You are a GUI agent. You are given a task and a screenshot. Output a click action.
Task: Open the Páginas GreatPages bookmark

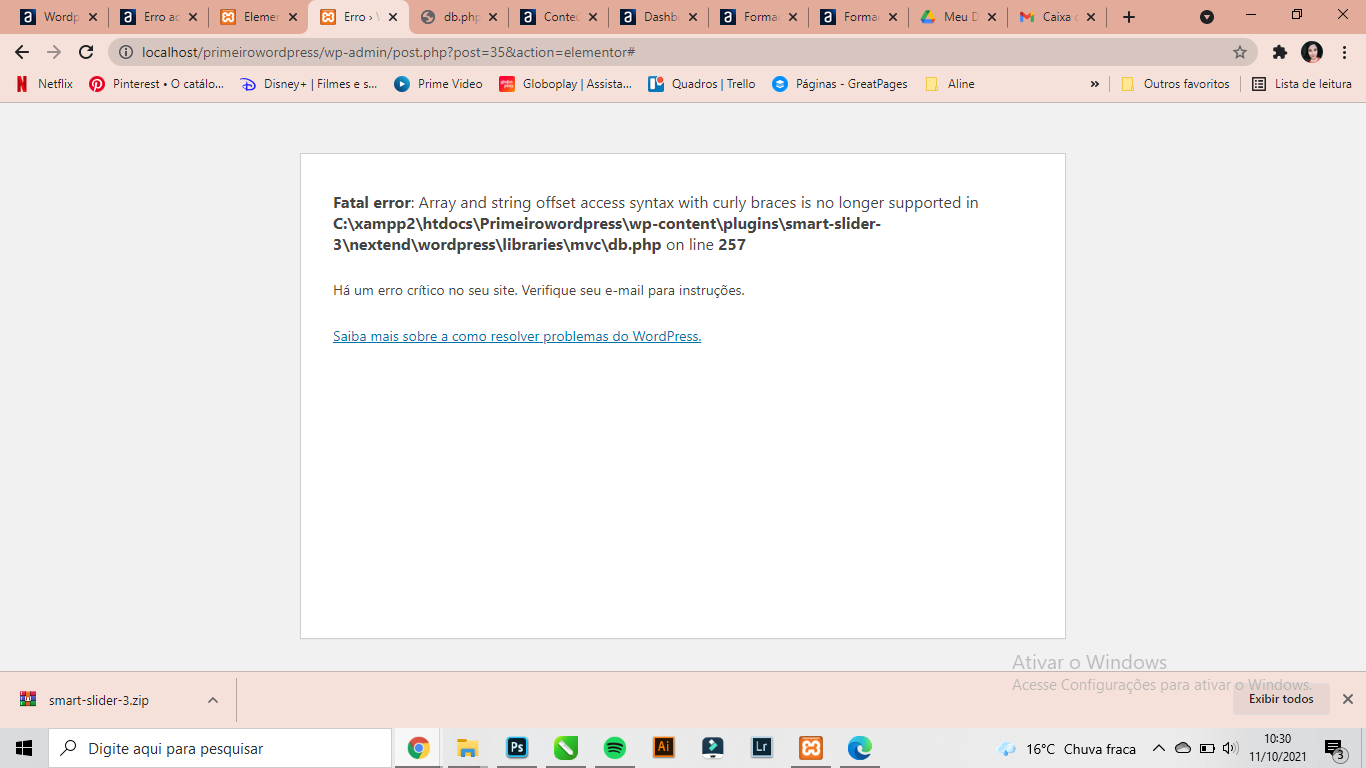click(x=840, y=84)
